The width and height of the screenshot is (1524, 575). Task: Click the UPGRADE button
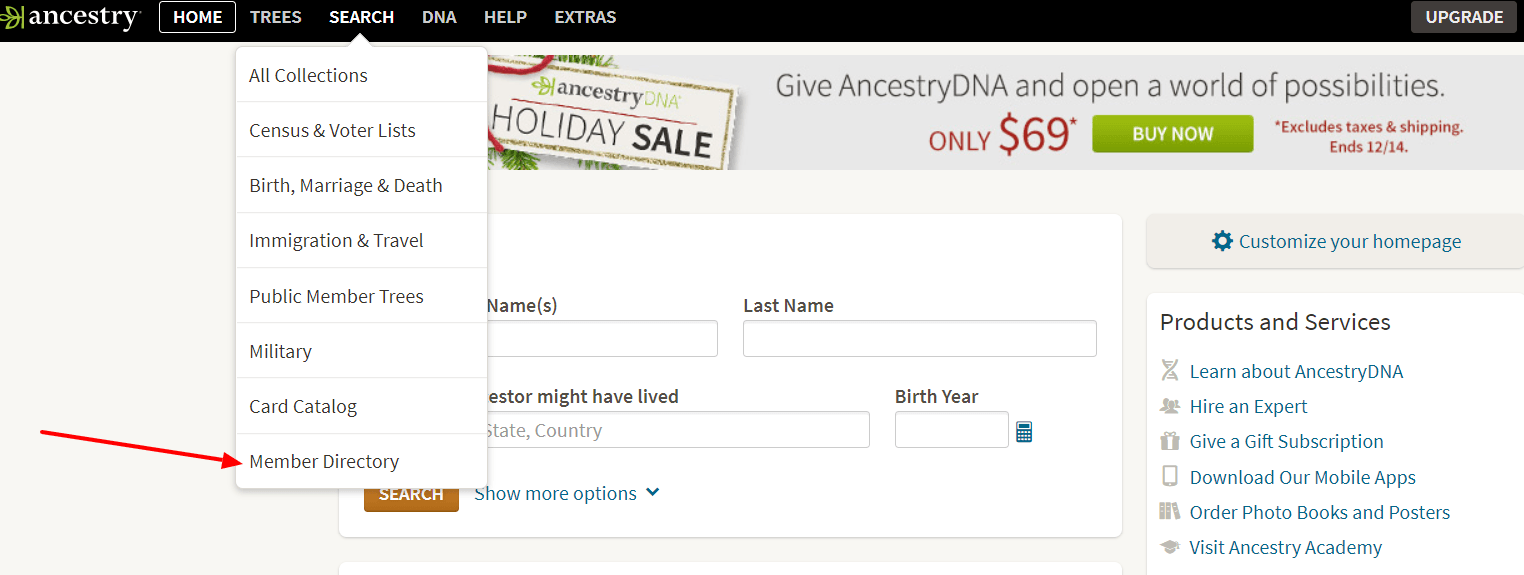(1464, 17)
